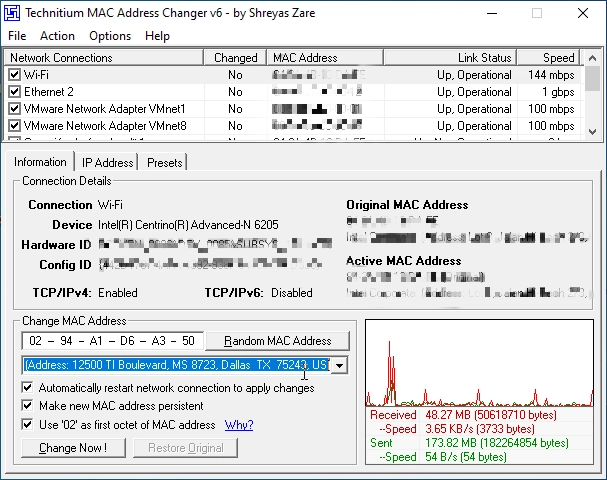Toggle Make new MAC address persistent
Image resolution: width=607 pixels, height=480 pixels.
(x=27, y=406)
